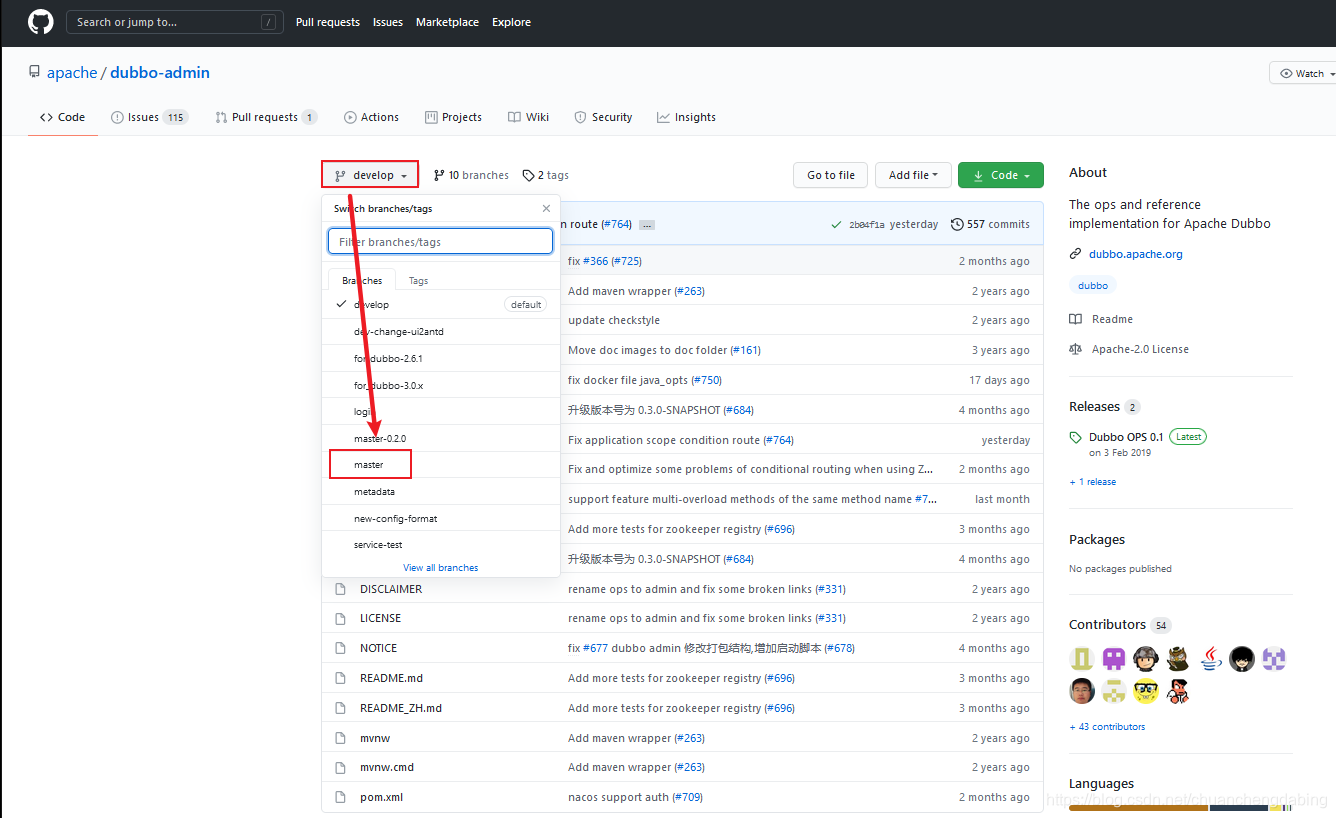
Task: Click the green checkmark build status icon
Action: (836, 224)
